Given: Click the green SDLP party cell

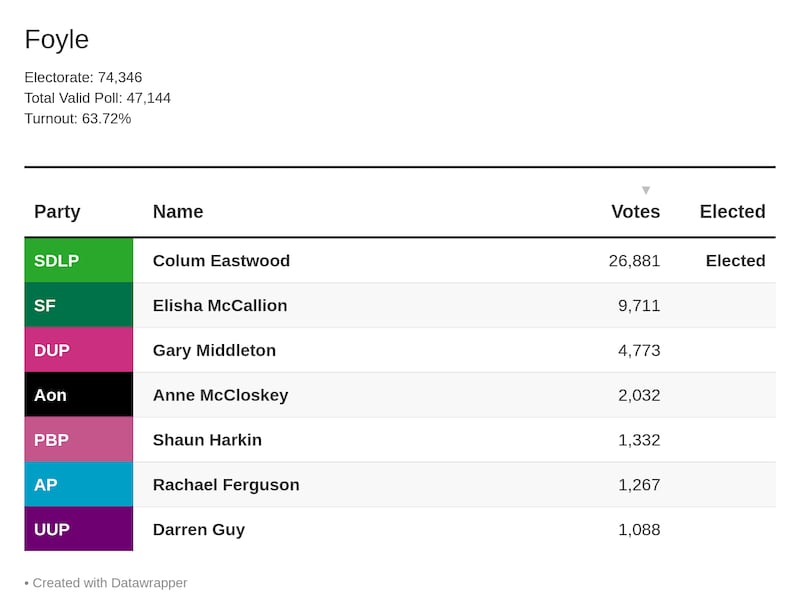Looking at the screenshot, I should tap(78, 261).
